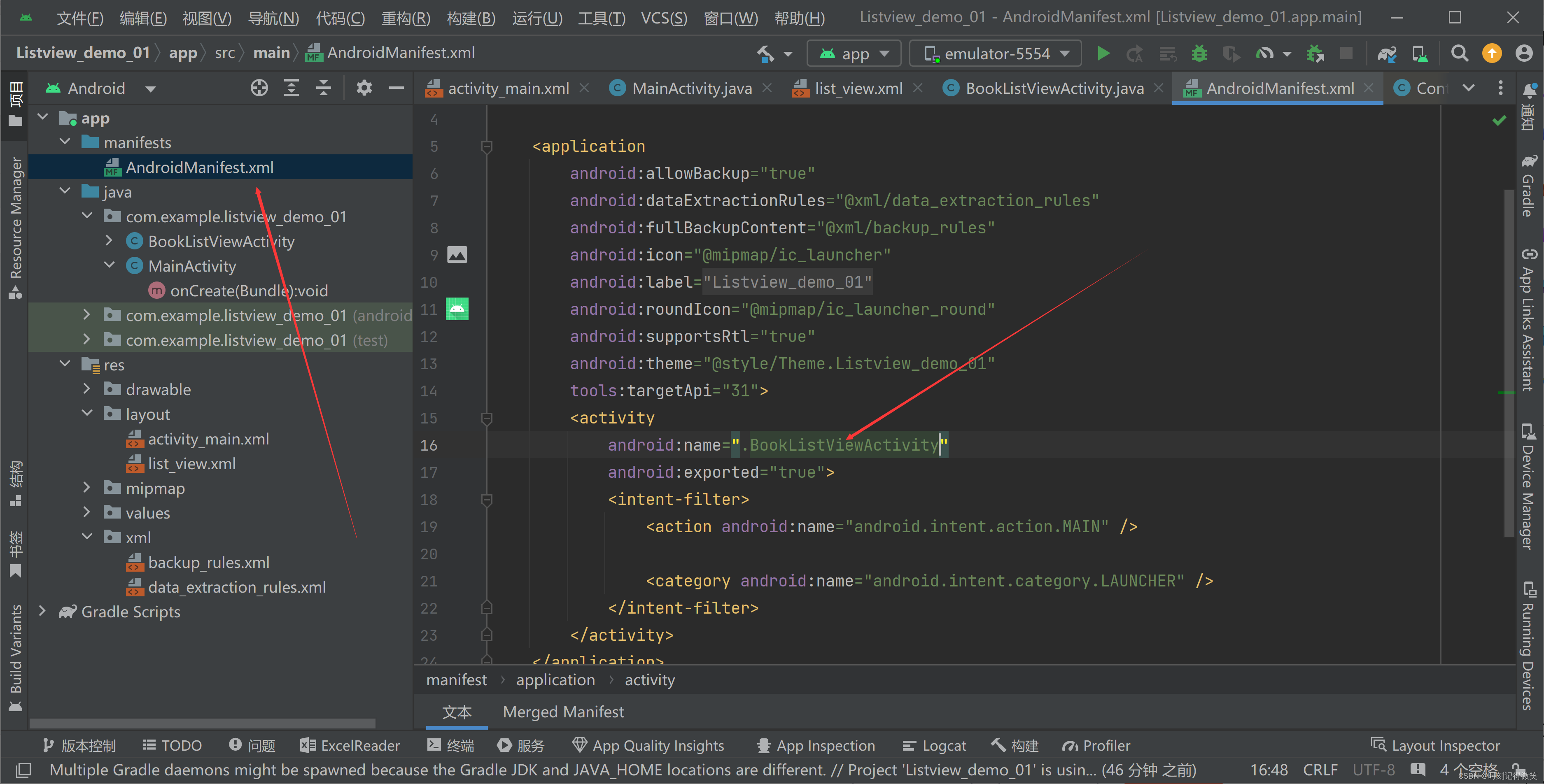Click the Select Opened File target icon
Screen dimensions: 1544x784
coord(259,88)
